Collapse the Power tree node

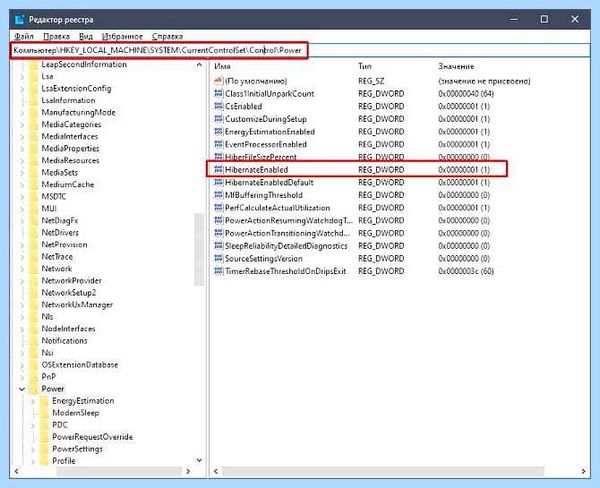pos(22,389)
